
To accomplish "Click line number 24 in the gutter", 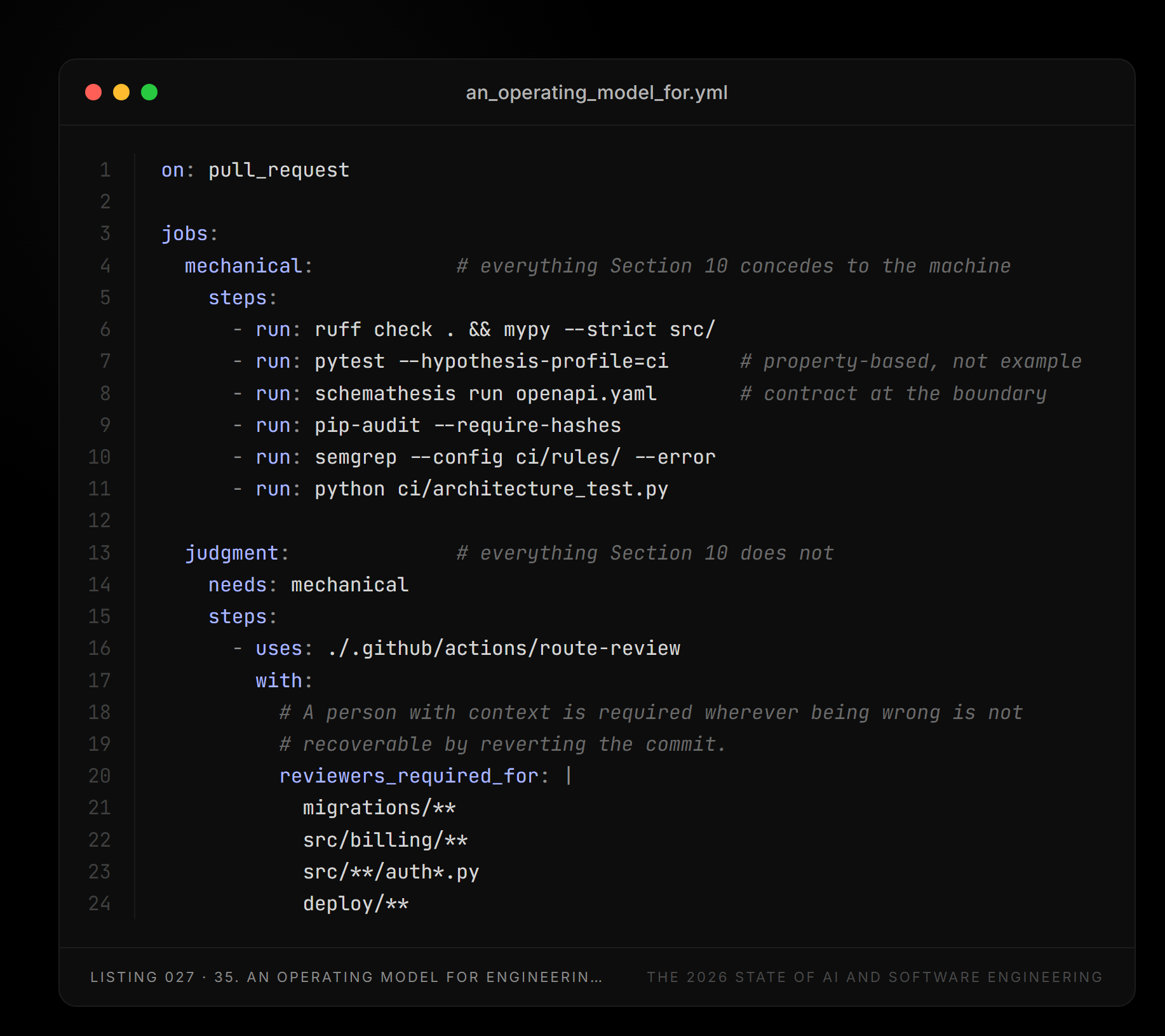I will [100, 903].
